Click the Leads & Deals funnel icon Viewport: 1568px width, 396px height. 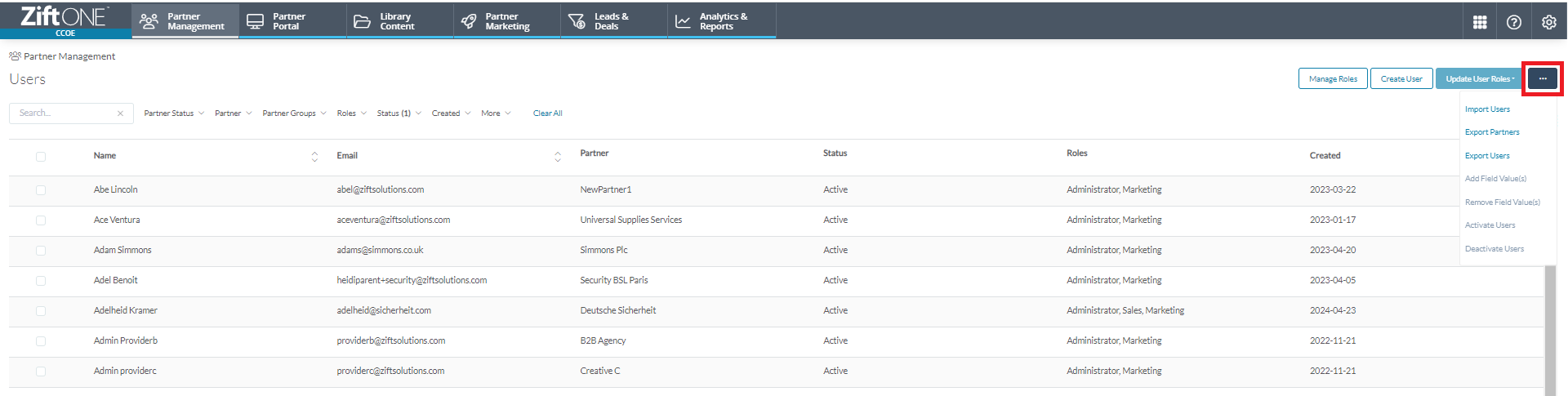(x=577, y=21)
